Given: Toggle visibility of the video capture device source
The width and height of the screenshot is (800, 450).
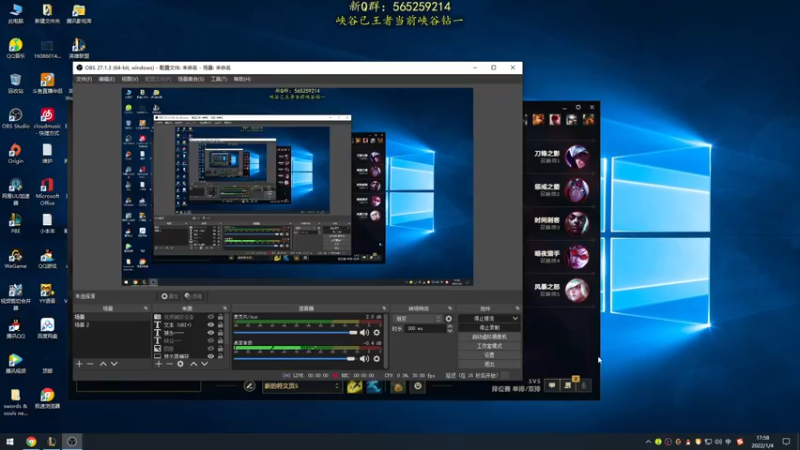Looking at the screenshot, I should (x=210, y=317).
